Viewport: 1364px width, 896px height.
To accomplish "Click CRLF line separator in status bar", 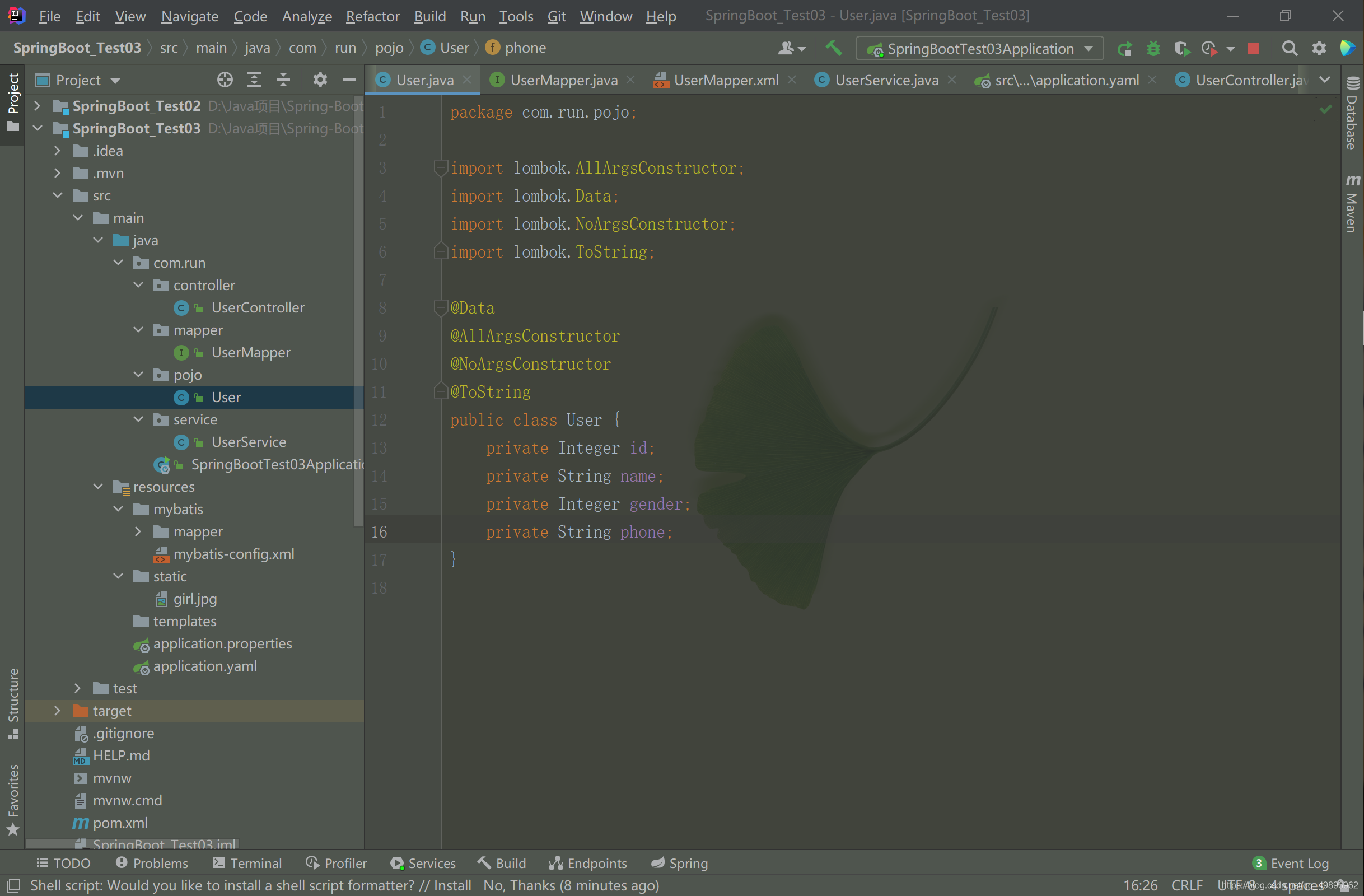I will [x=1187, y=886].
